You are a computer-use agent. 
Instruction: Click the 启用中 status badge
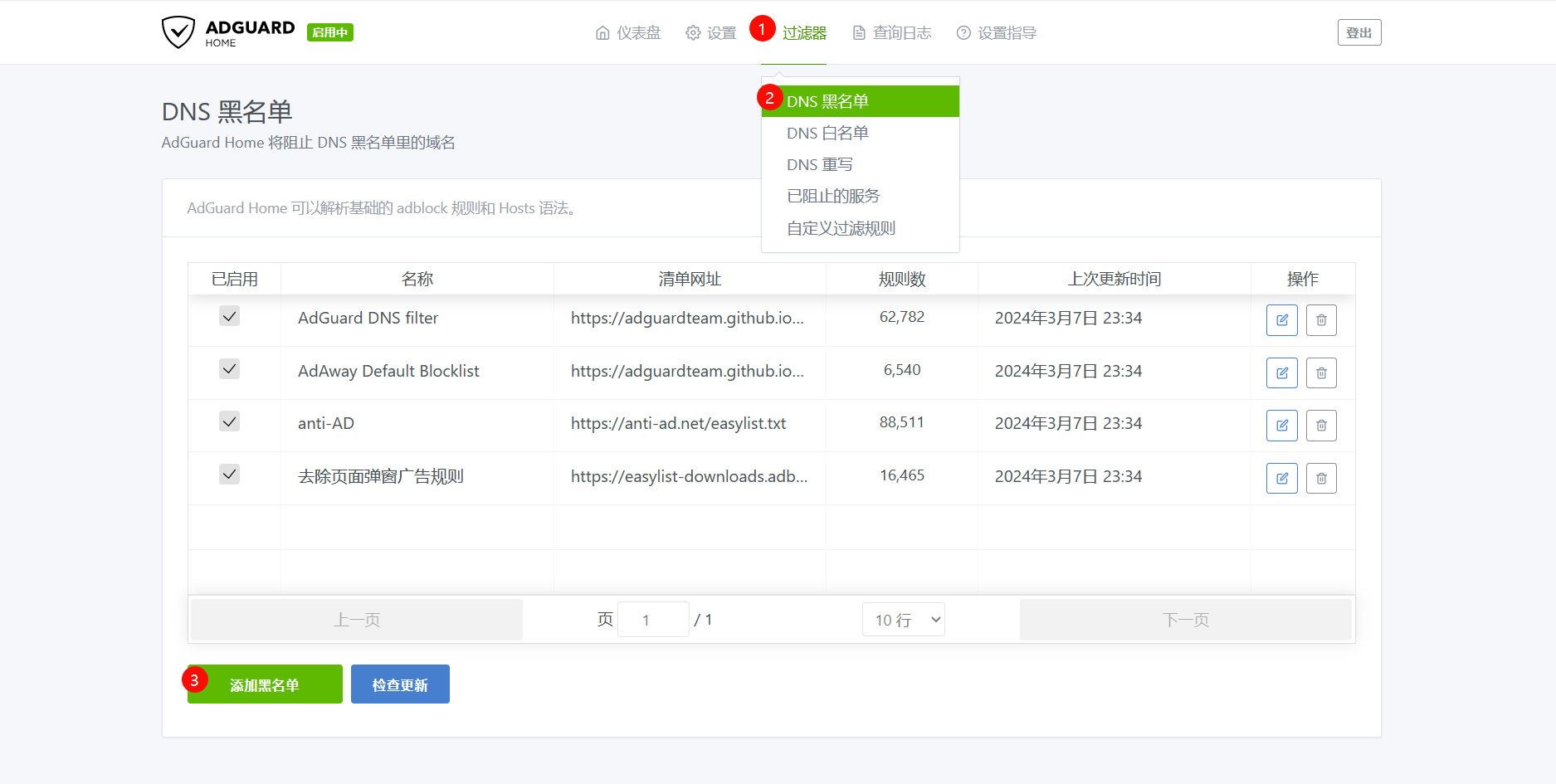click(x=330, y=32)
